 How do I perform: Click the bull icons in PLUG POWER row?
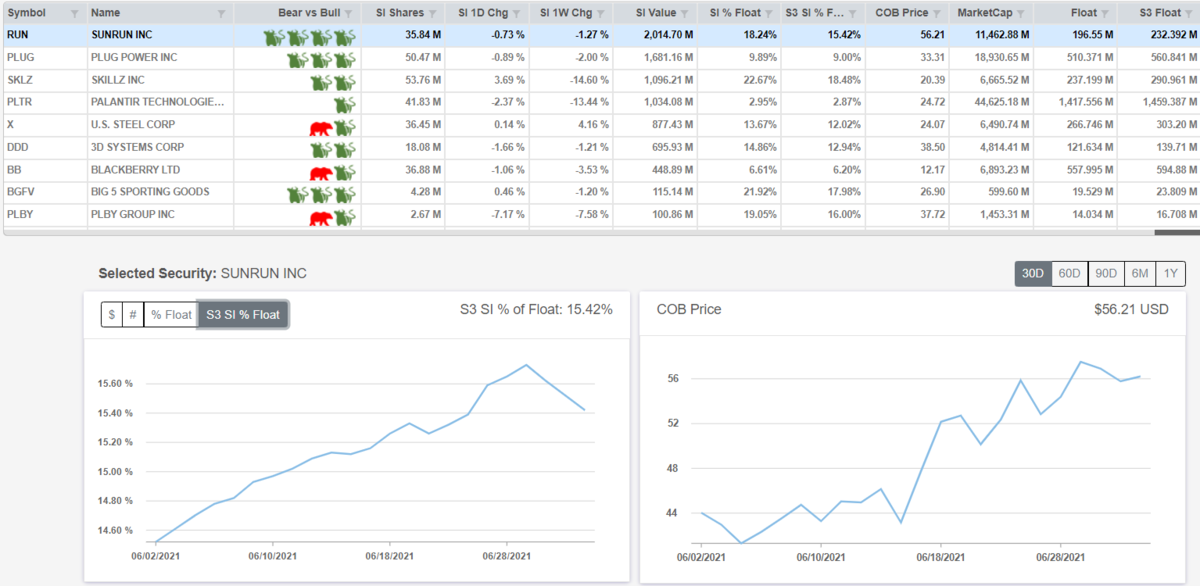click(322, 58)
